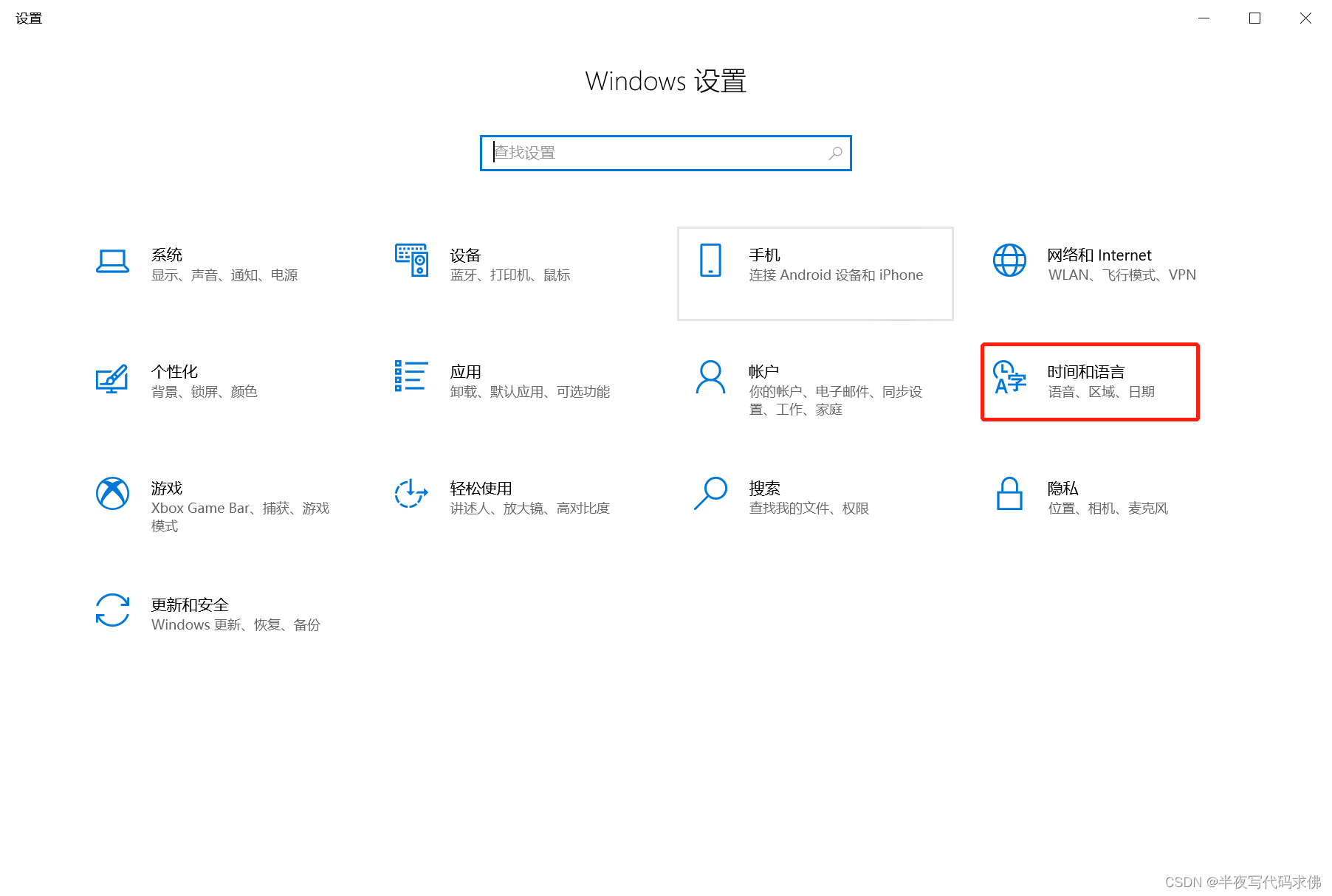Screen dimensions: 1332x896
Task: Click the search magnifier in 查找设置 box
Action: click(835, 153)
